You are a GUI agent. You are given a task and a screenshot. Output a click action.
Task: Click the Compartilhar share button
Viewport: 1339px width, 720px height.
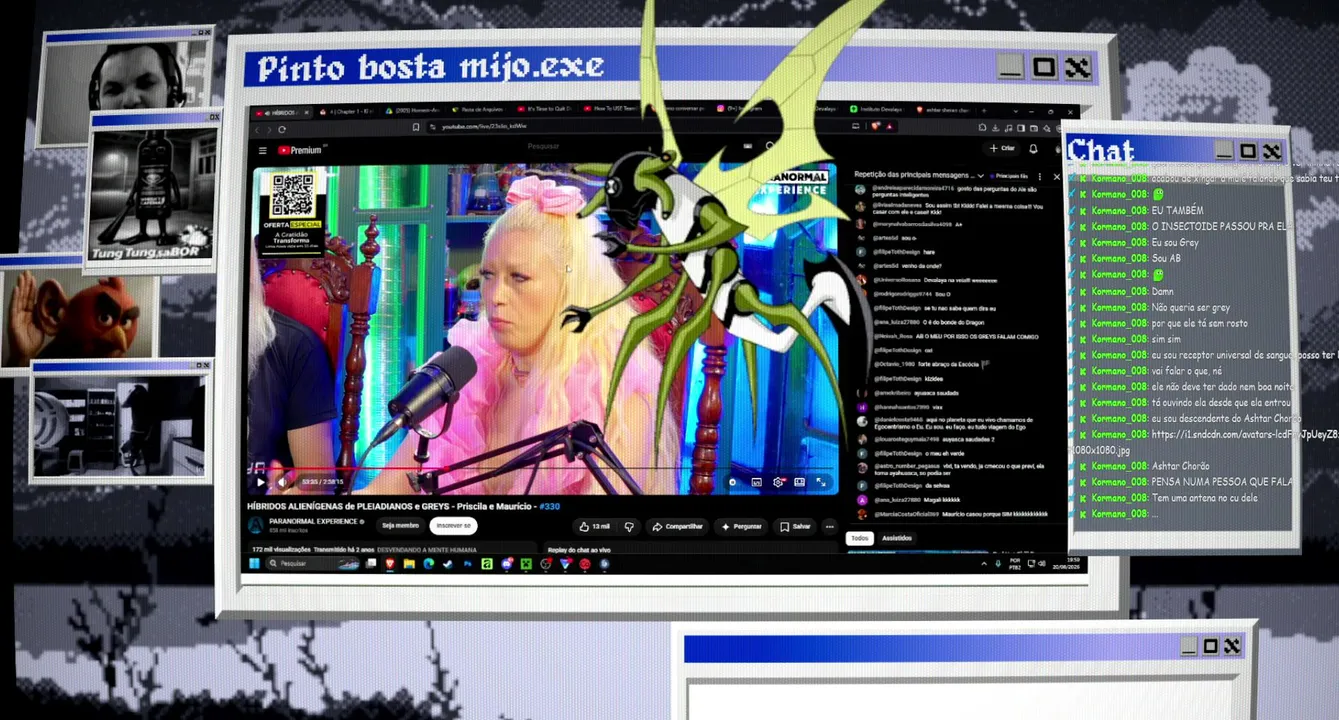678,526
